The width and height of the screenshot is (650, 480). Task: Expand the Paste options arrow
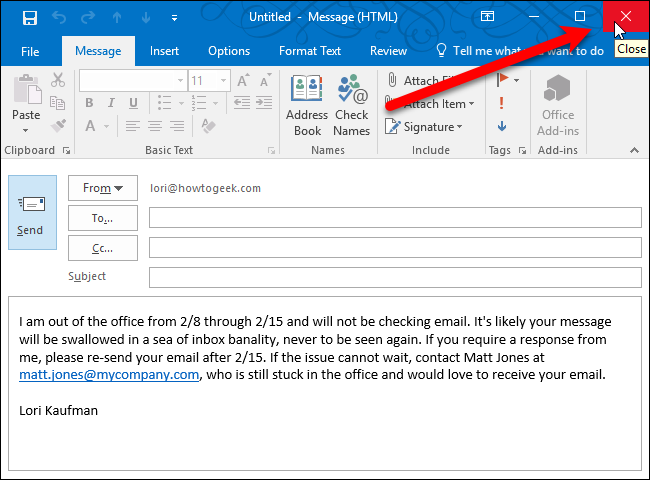[x=26, y=131]
